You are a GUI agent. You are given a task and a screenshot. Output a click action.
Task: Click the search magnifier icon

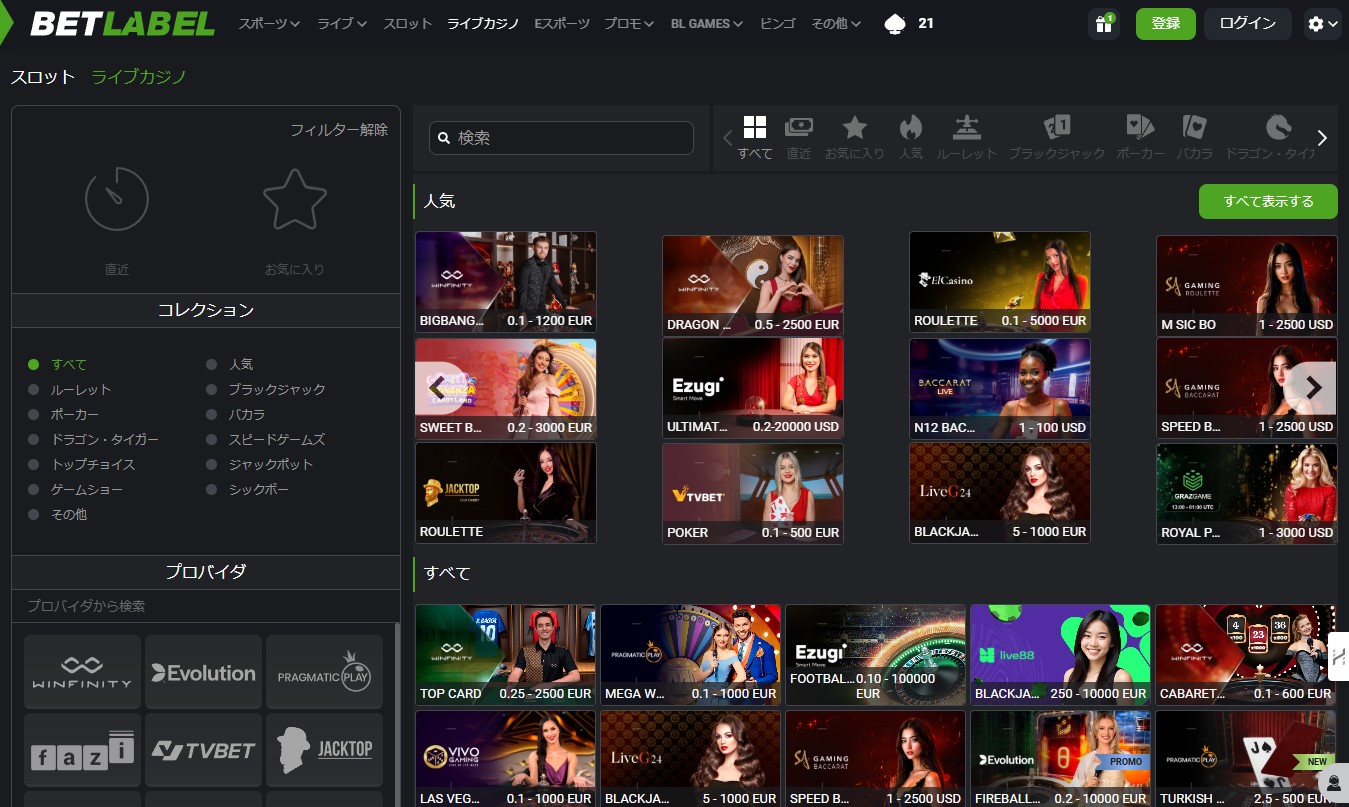[444, 138]
